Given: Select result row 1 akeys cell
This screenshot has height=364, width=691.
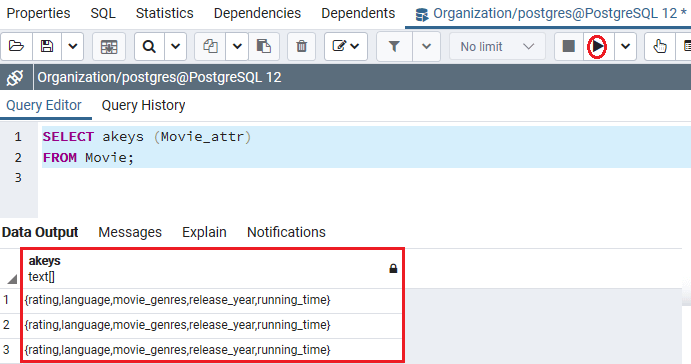Looking at the screenshot, I should (x=212, y=301).
